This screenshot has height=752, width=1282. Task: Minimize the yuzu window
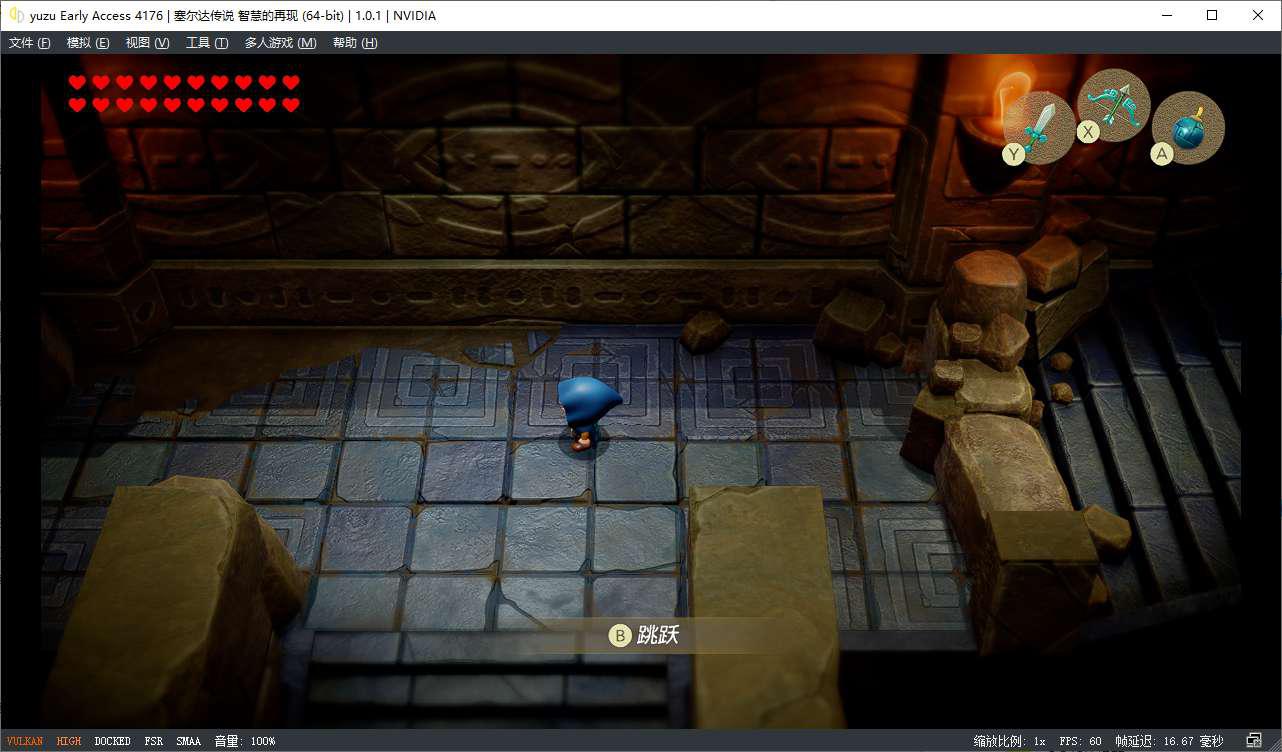(1166, 15)
